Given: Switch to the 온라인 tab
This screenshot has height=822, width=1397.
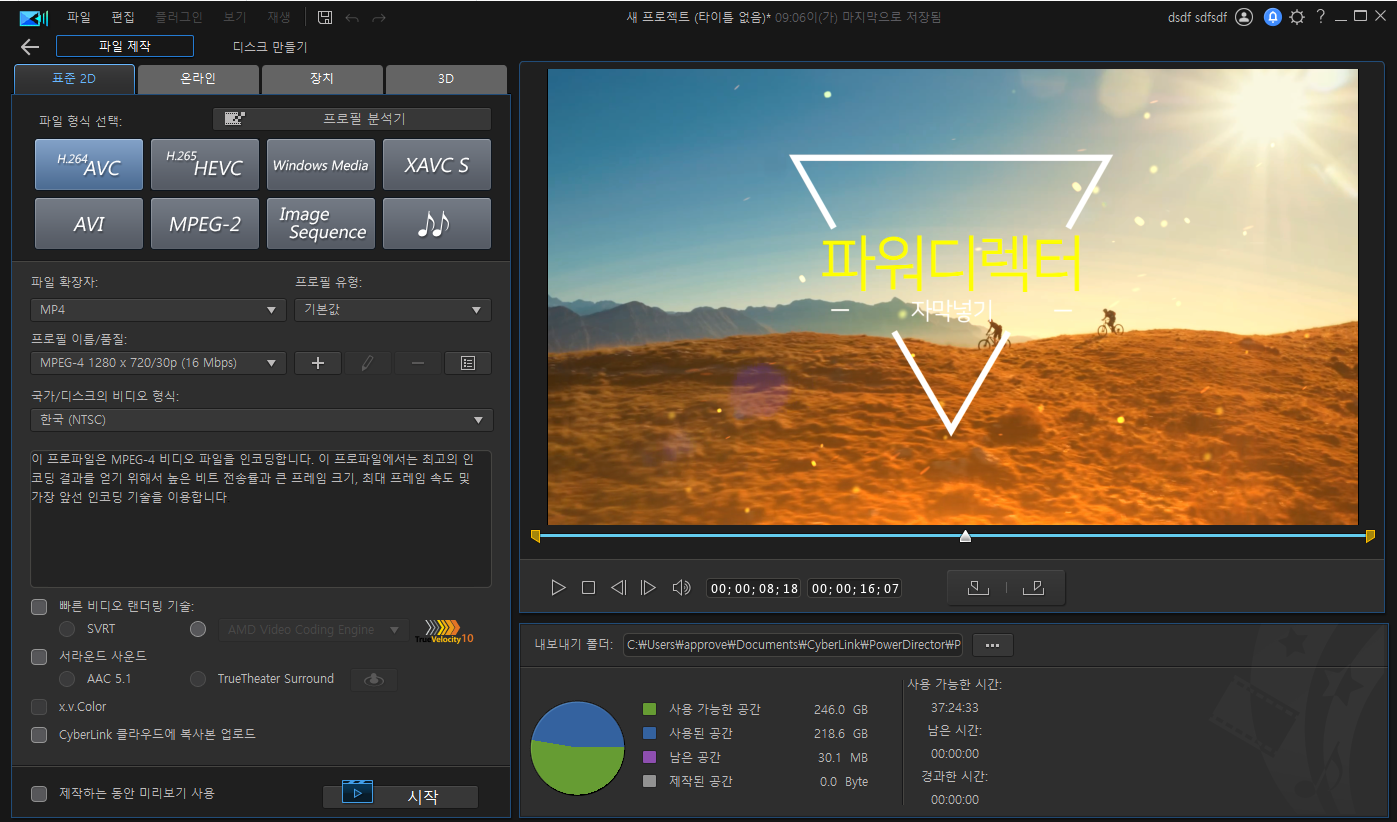Looking at the screenshot, I should tap(198, 79).
